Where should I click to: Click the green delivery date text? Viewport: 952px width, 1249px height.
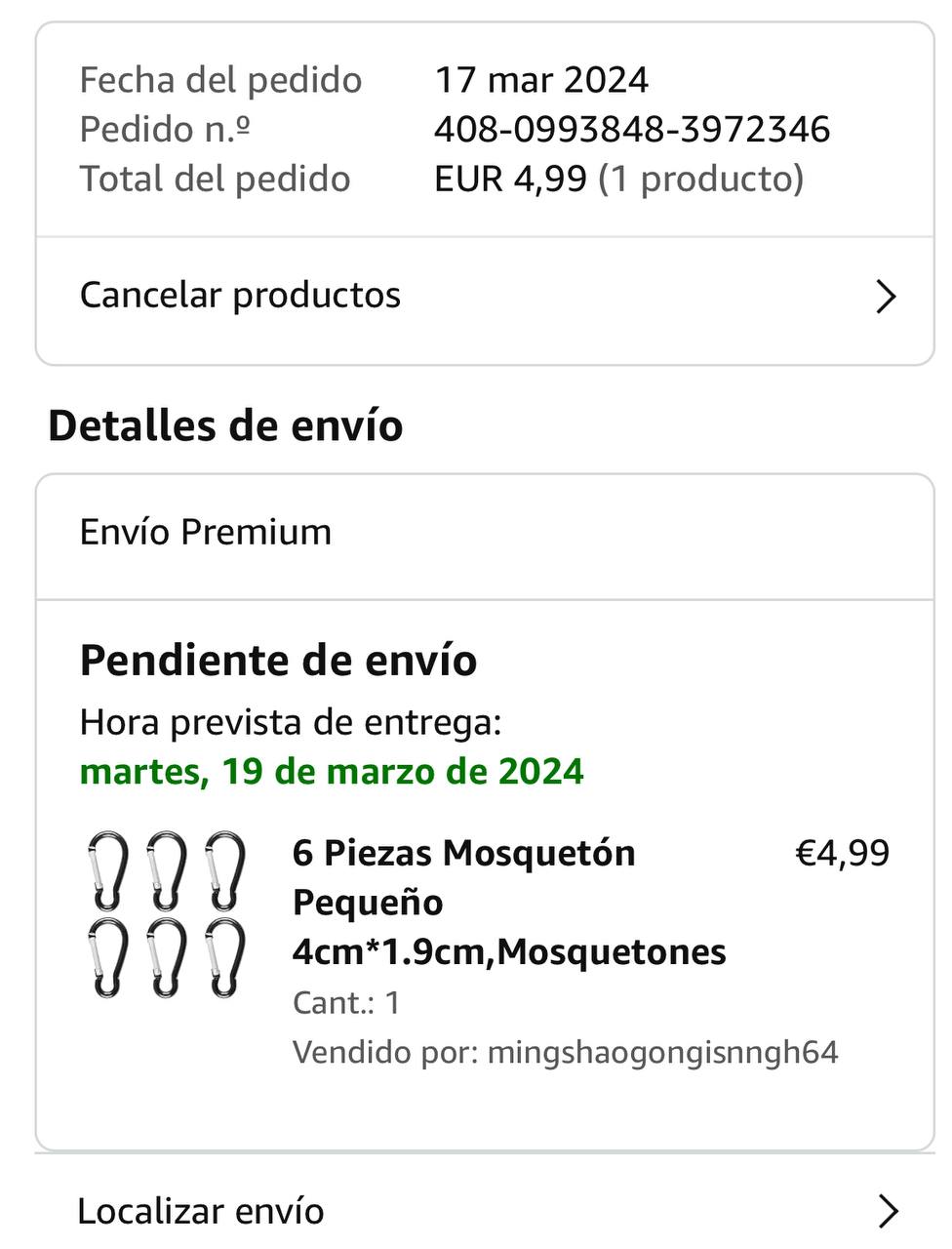click(332, 772)
